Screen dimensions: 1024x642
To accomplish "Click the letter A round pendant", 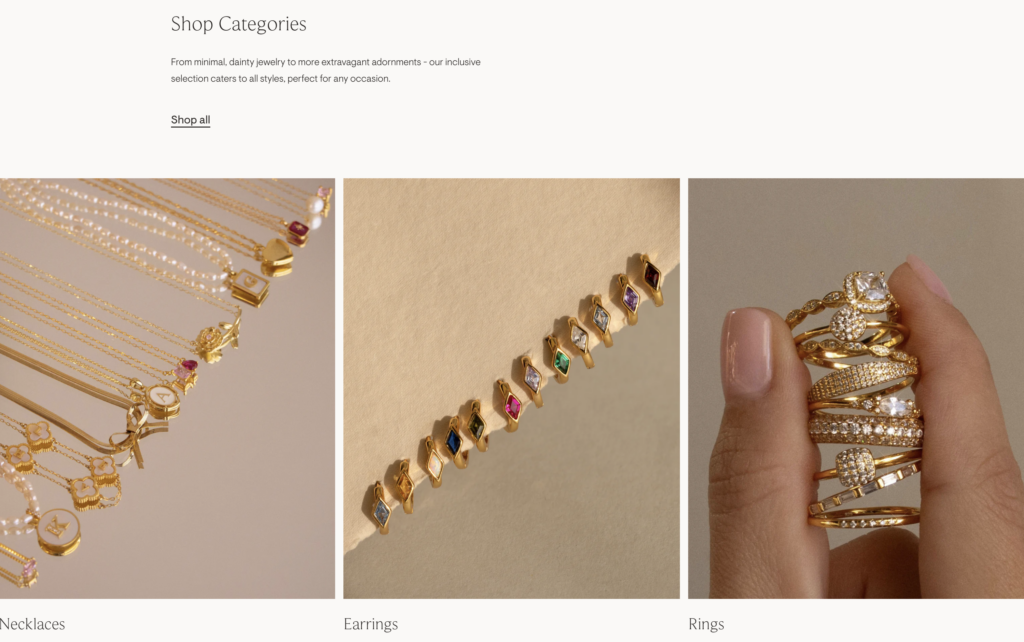I will 163,400.
